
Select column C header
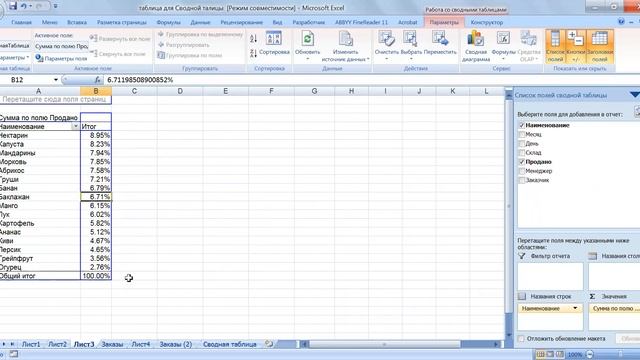(x=134, y=91)
